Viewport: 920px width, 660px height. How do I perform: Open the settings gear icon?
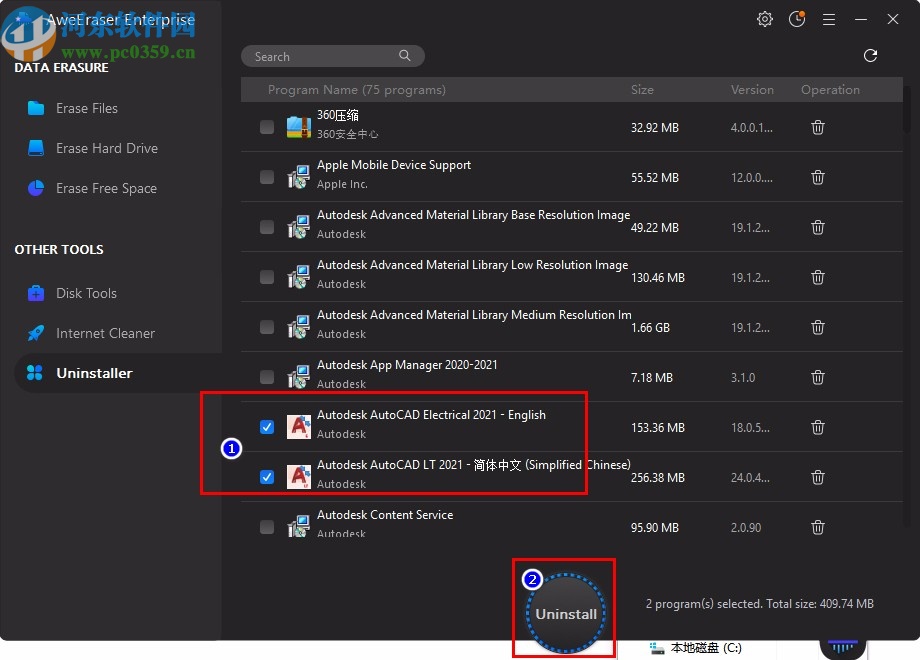[x=764, y=19]
